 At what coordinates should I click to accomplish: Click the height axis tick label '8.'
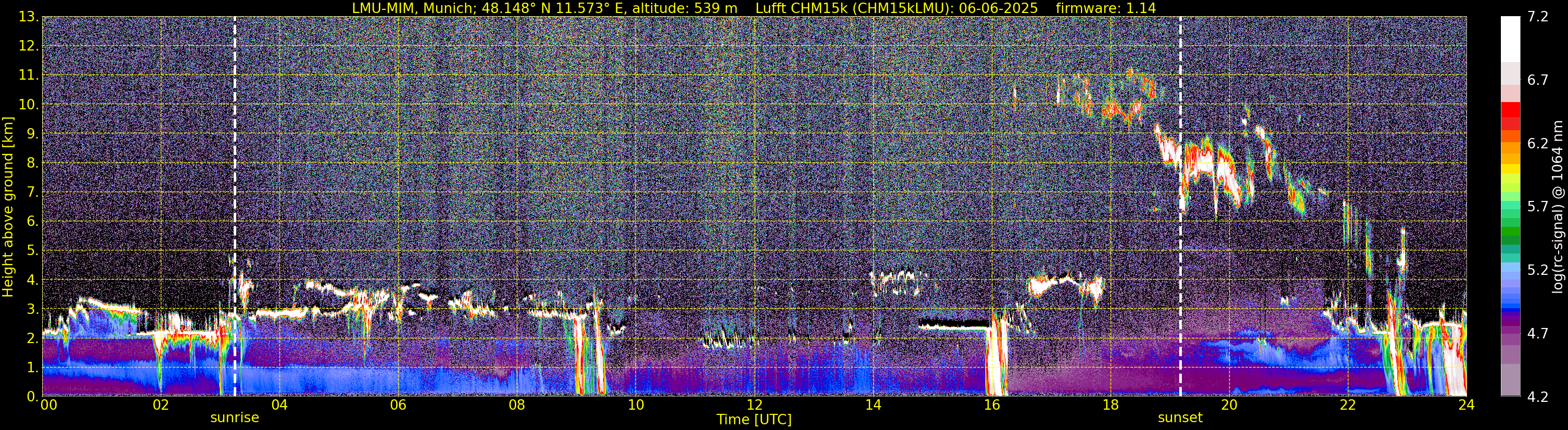click(x=32, y=163)
